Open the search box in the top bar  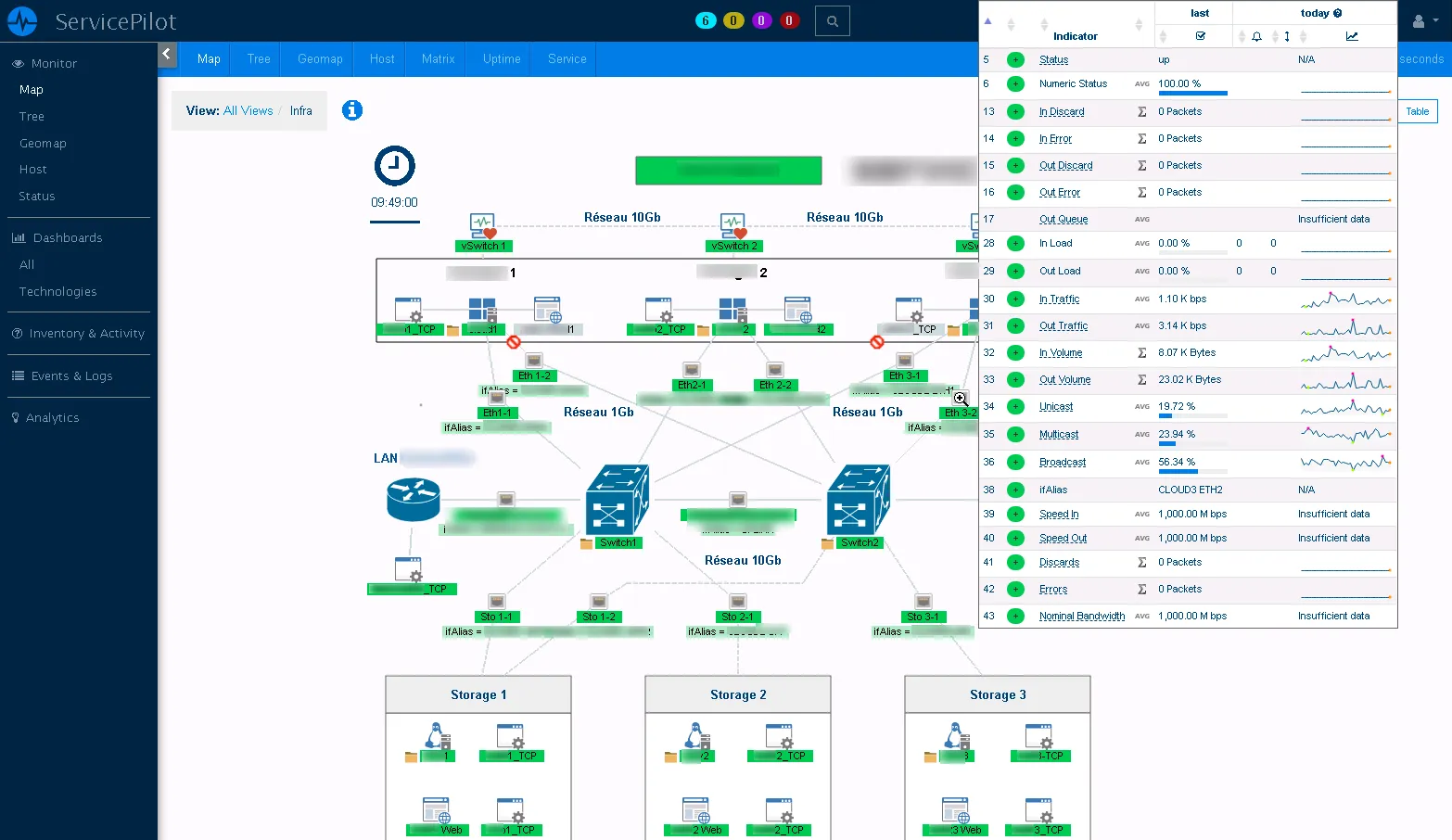832,20
